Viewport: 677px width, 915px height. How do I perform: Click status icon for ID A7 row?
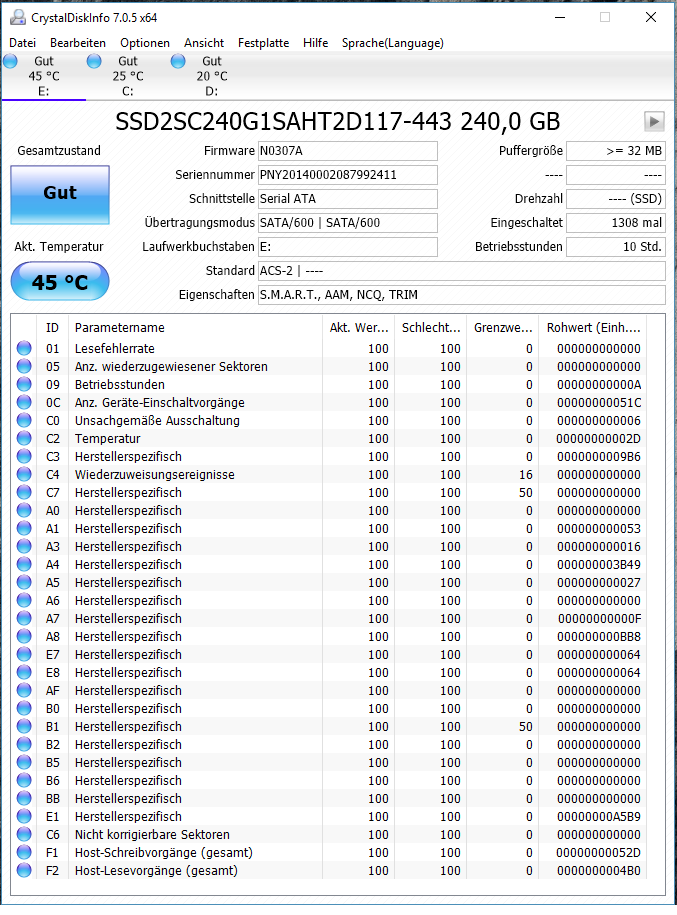(24, 618)
